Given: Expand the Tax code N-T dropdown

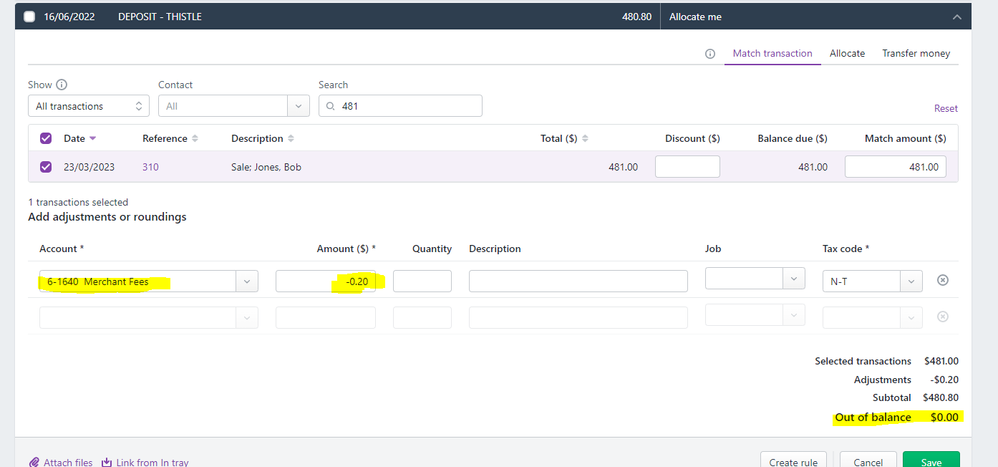Looking at the screenshot, I should click(911, 282).
